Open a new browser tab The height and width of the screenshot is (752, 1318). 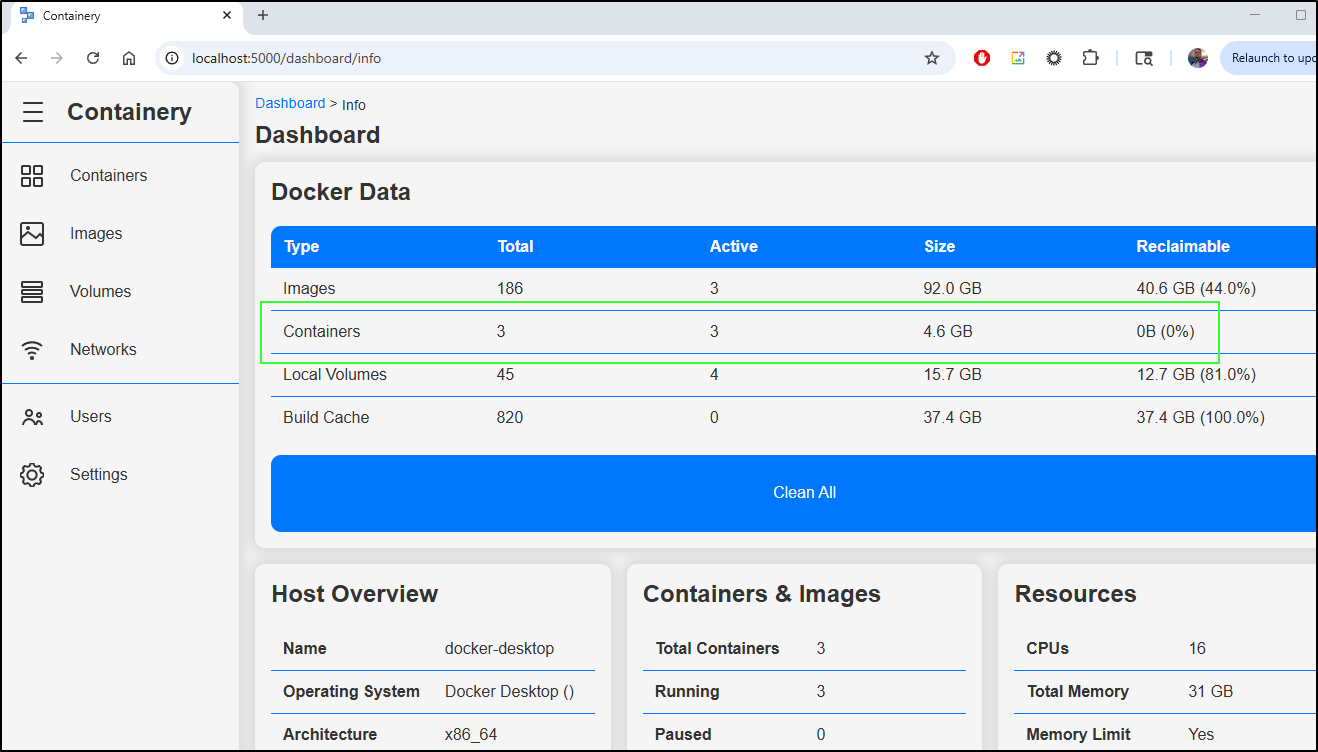coord(263,15)
